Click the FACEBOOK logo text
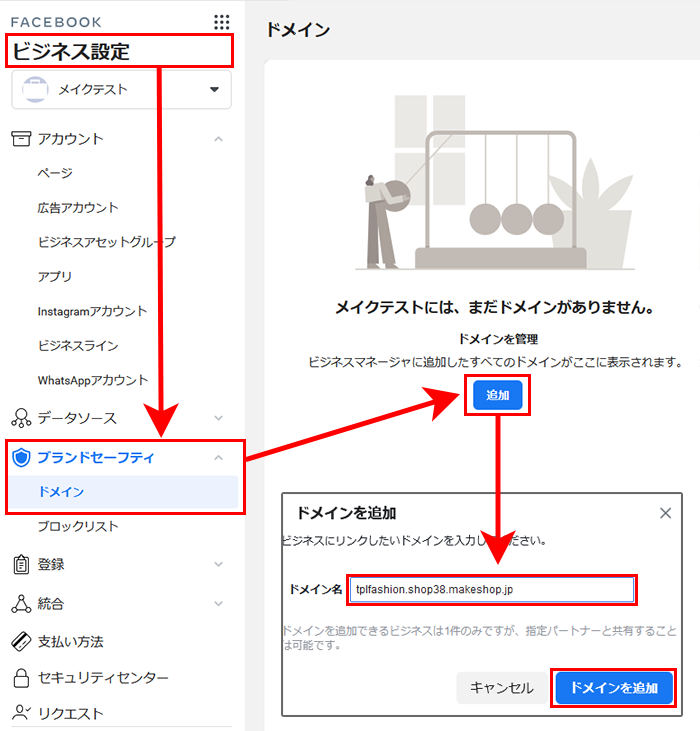700x731 pixels. tap(56, 22)
